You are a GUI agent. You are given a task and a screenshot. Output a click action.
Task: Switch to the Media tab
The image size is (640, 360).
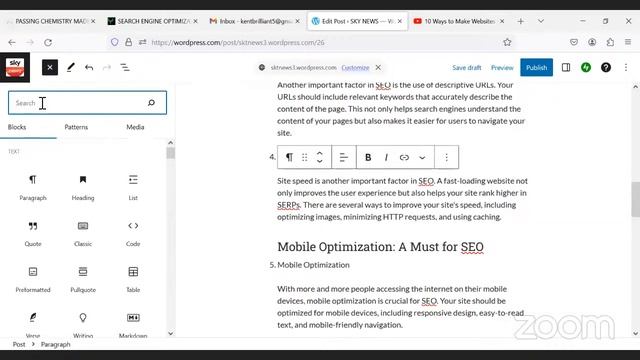pyautogui.click(x=135, y=127)
